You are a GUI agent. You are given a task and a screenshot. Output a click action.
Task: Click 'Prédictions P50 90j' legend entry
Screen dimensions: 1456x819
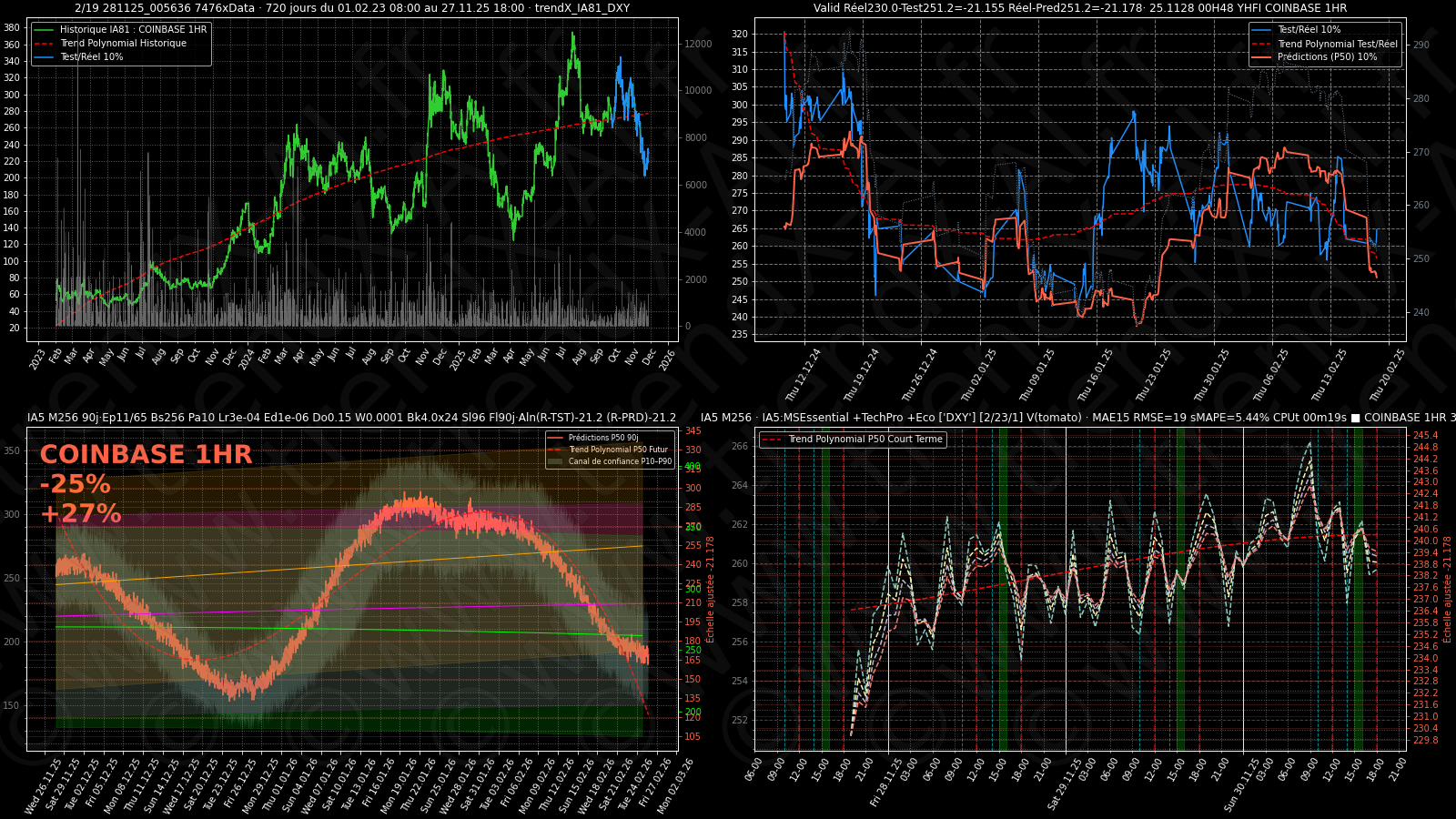[x=603, y=438]
